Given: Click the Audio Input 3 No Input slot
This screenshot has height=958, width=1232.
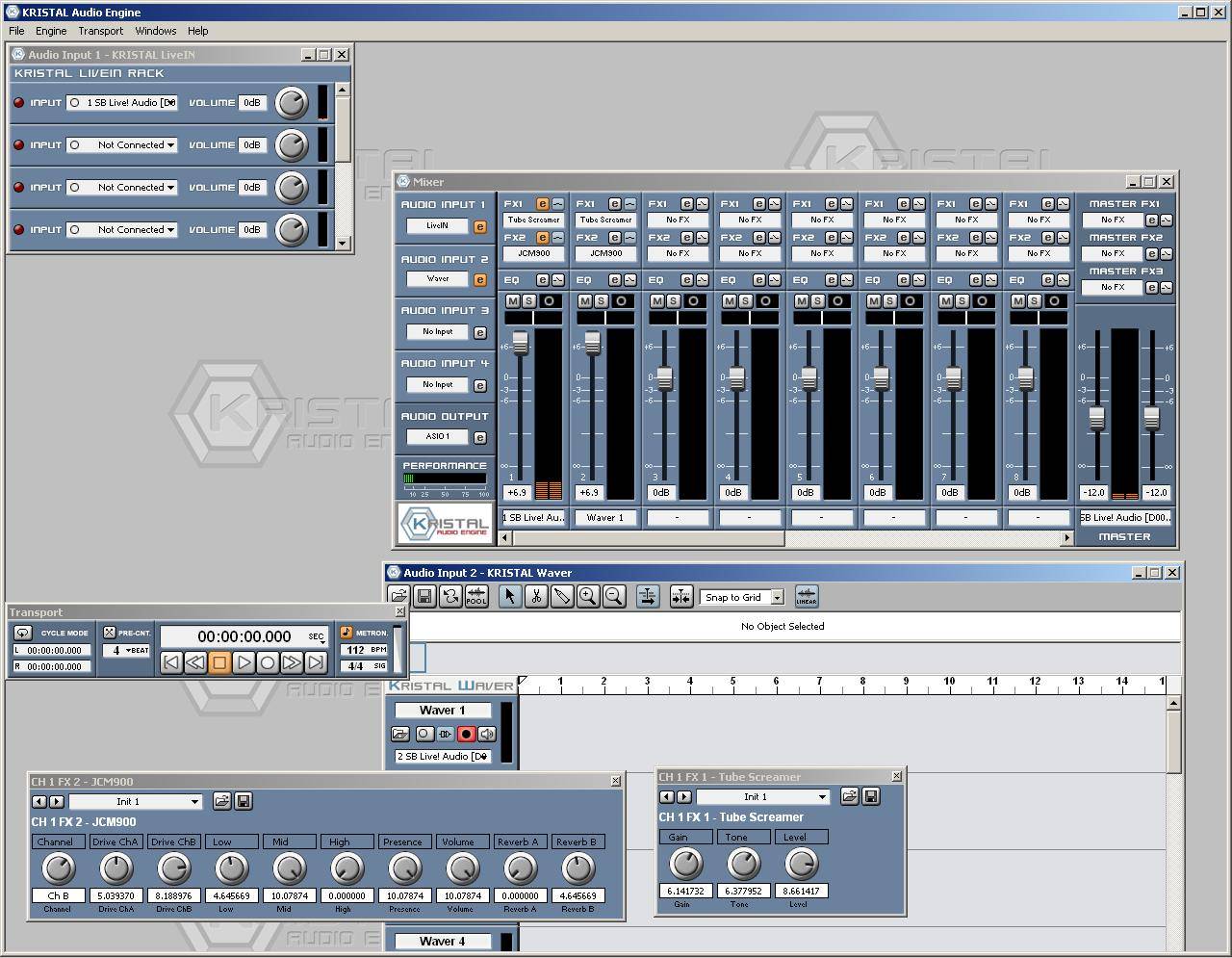Looking at the screenshot, I should point(437,331).
